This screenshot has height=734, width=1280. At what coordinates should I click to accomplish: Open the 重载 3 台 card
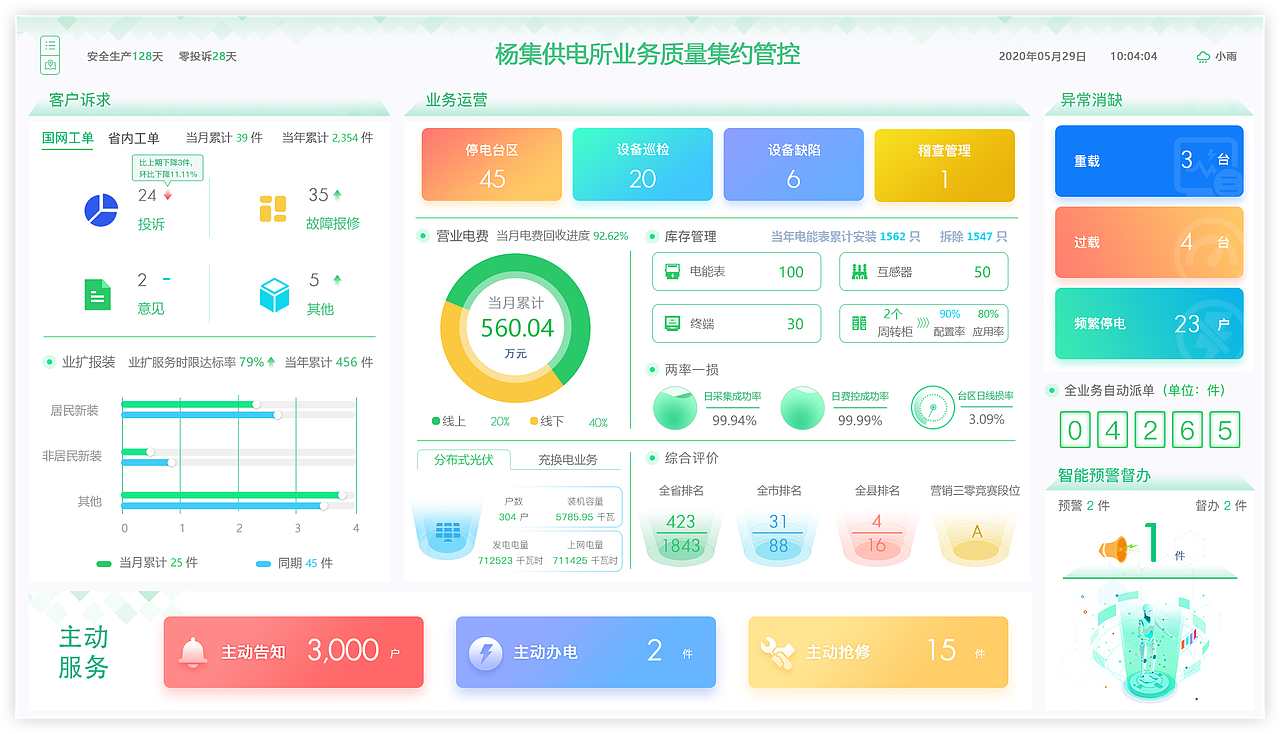pos(1150,161)
